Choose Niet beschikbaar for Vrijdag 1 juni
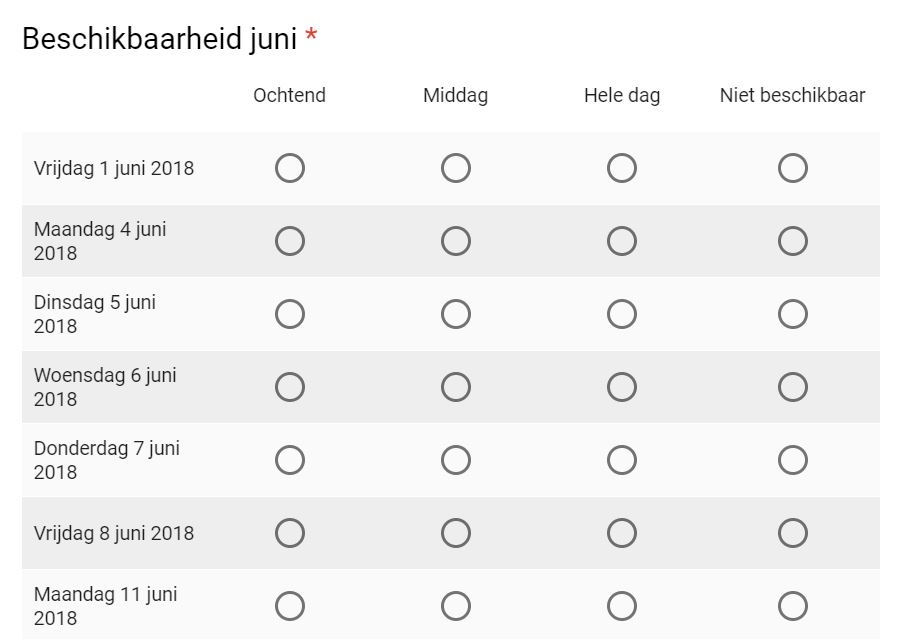This screenshot has width=899, height=639. pos(793,168)
